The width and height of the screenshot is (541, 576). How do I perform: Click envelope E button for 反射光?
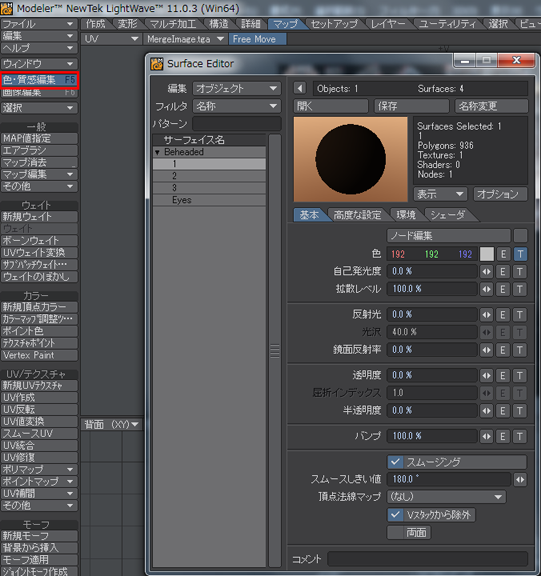503,314
